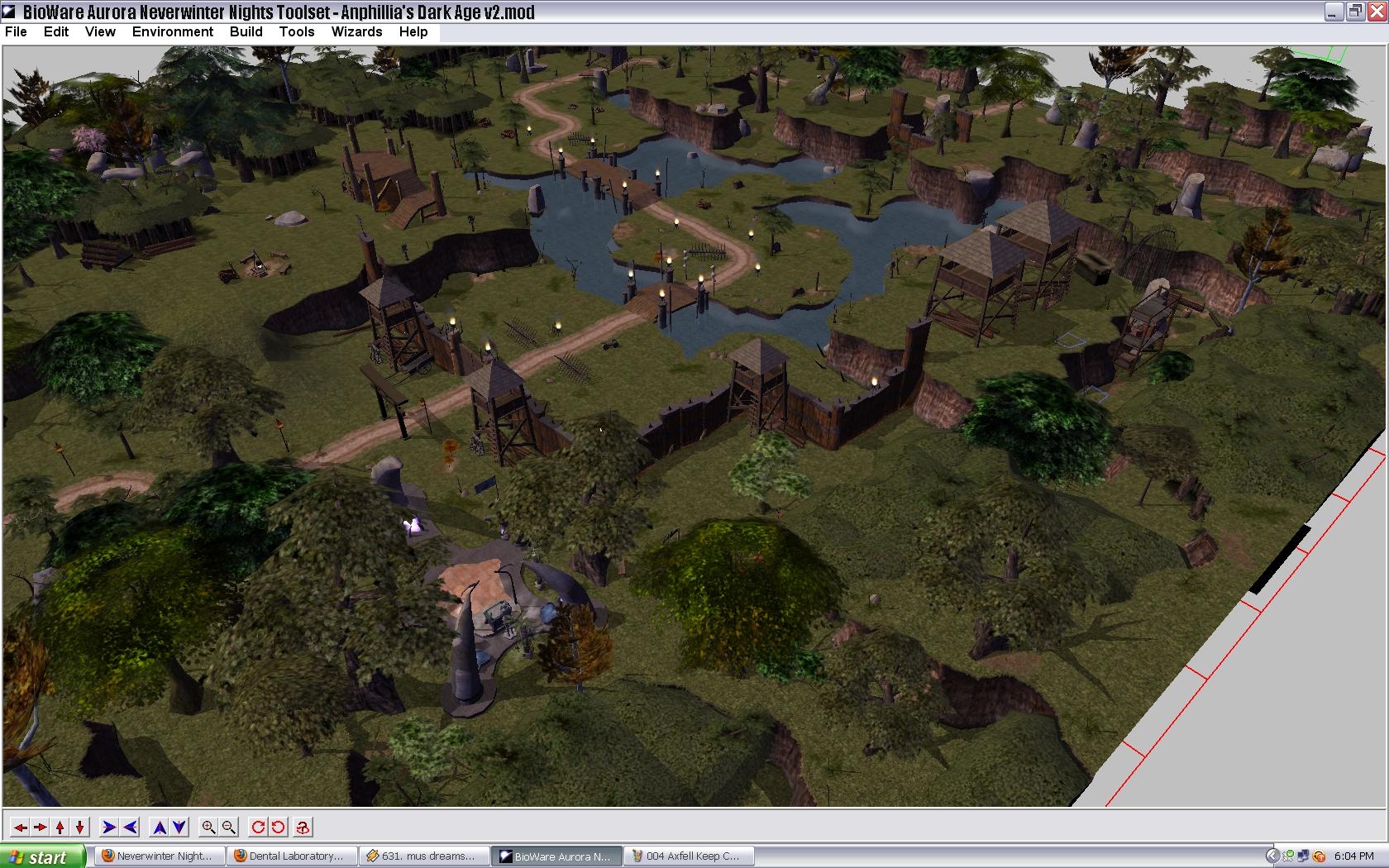Zoom out with the magnifier minus icon
Screen dimensions: 1389x868
click(x=229, y=827)
